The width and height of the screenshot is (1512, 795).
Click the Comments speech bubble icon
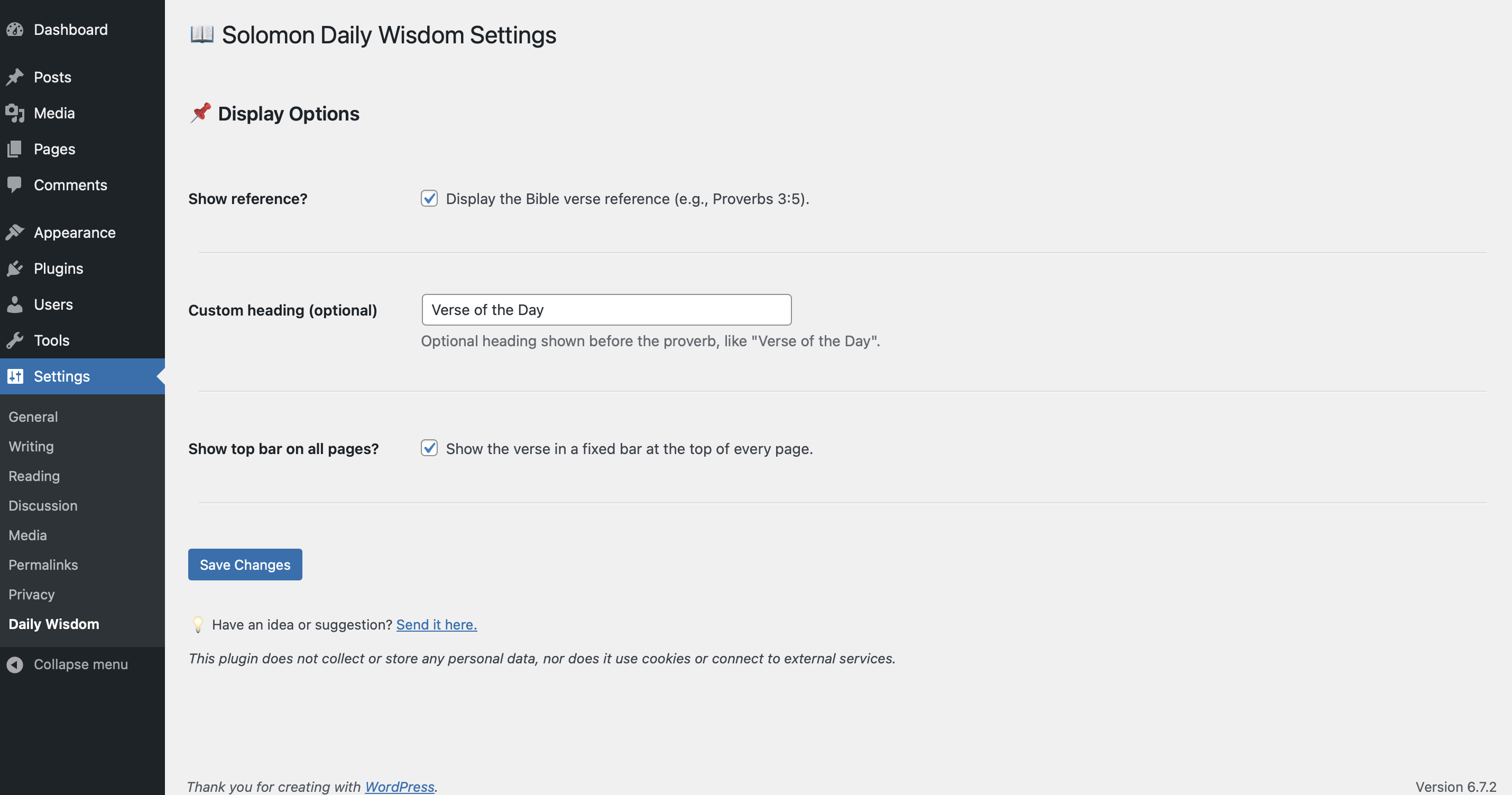pos(15,185)
